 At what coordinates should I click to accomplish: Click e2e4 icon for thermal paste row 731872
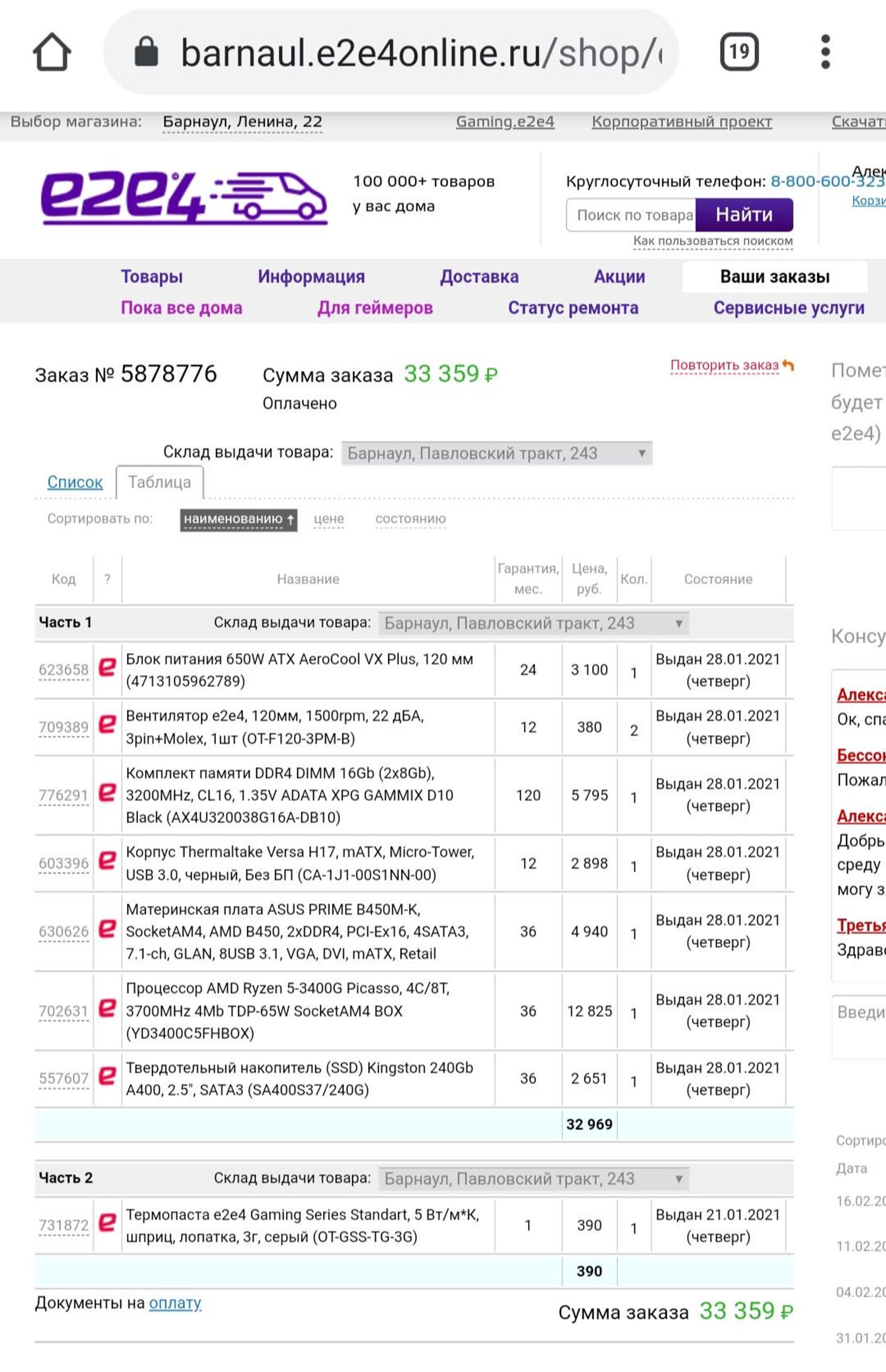click(107, 1222)
